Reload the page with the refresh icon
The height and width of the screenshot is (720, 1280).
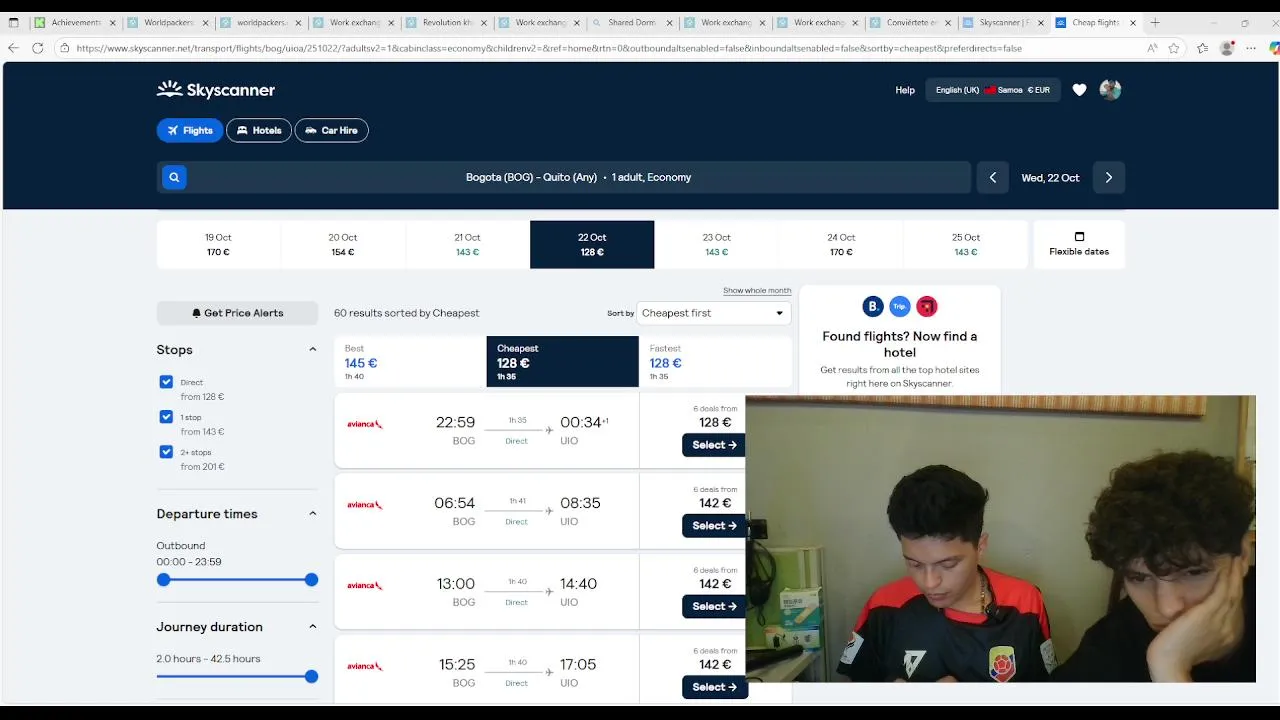[38, 48]
